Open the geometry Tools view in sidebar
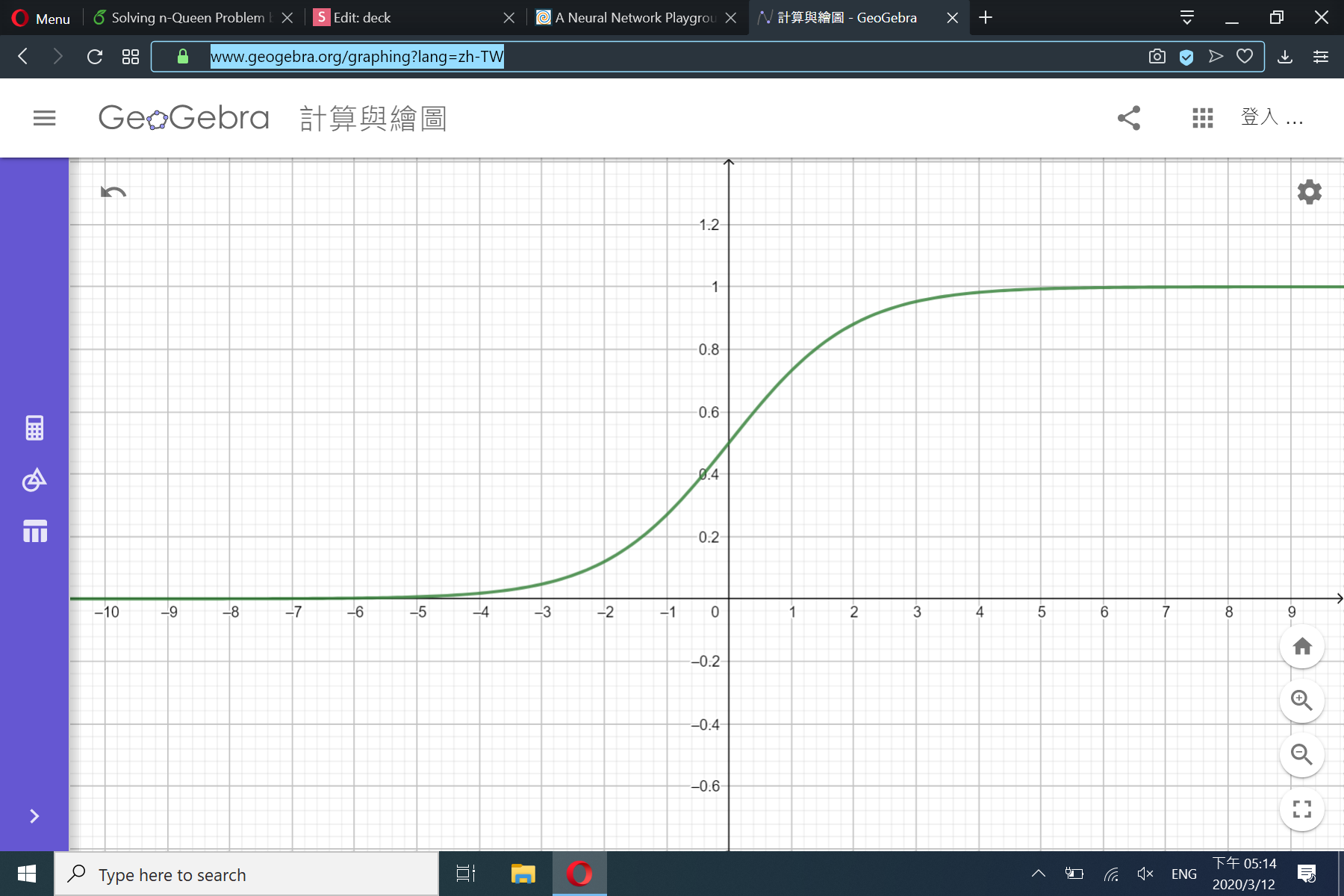The image size is (1344, 896). coord(34,479)
